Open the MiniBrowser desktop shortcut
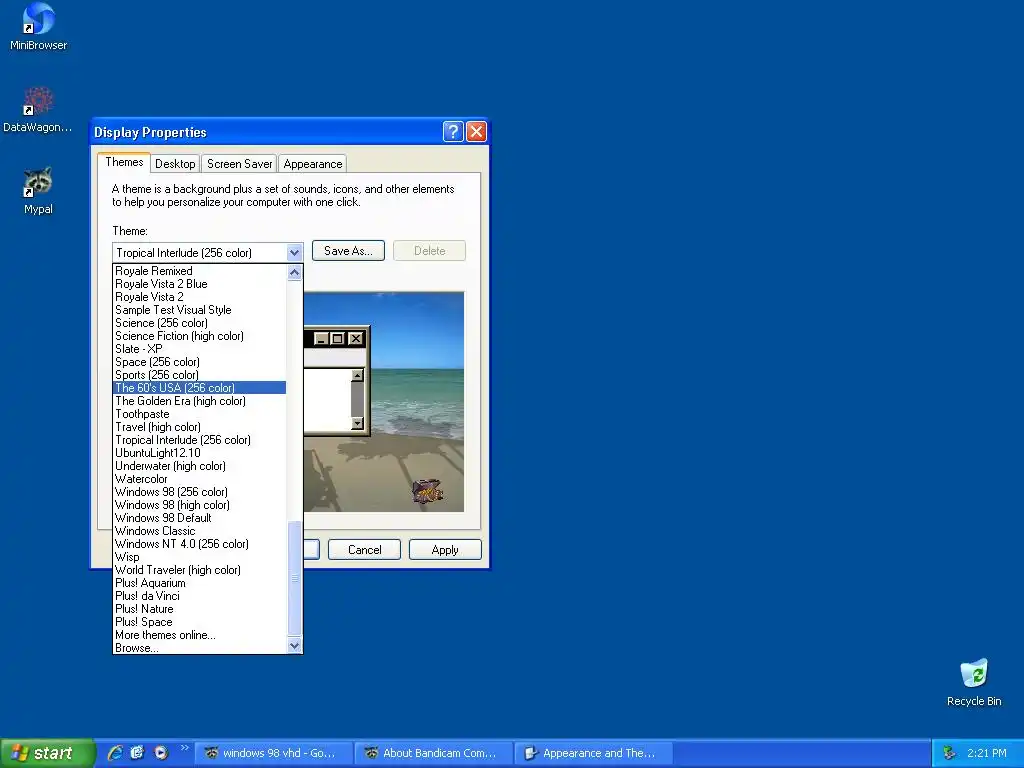 click(38, 26)
